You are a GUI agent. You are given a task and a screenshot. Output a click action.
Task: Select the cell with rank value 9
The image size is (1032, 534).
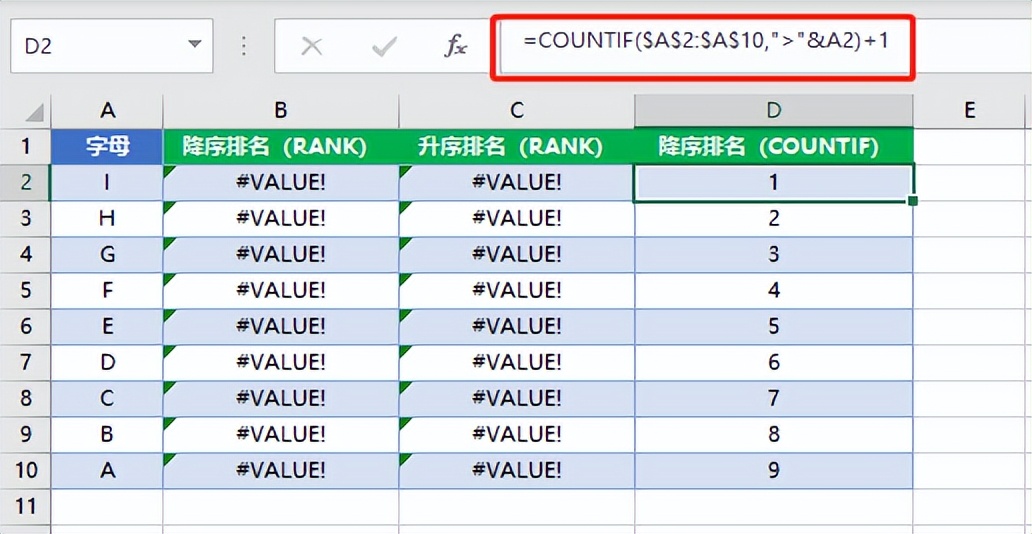pos(774,471)
